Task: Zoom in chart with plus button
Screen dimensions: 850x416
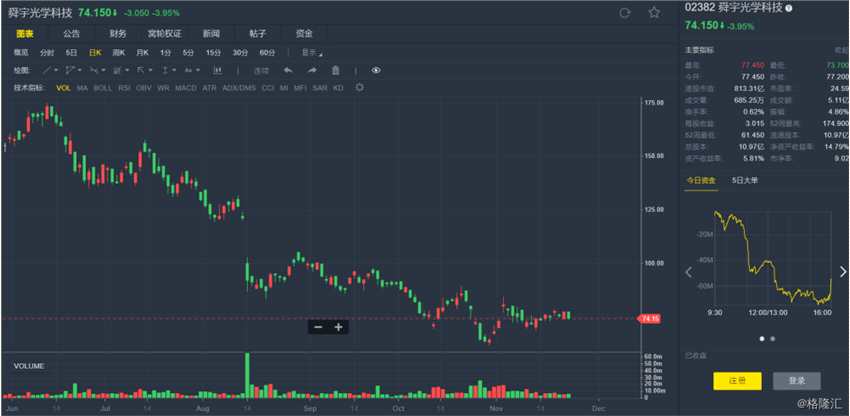Action: (338, 327)
